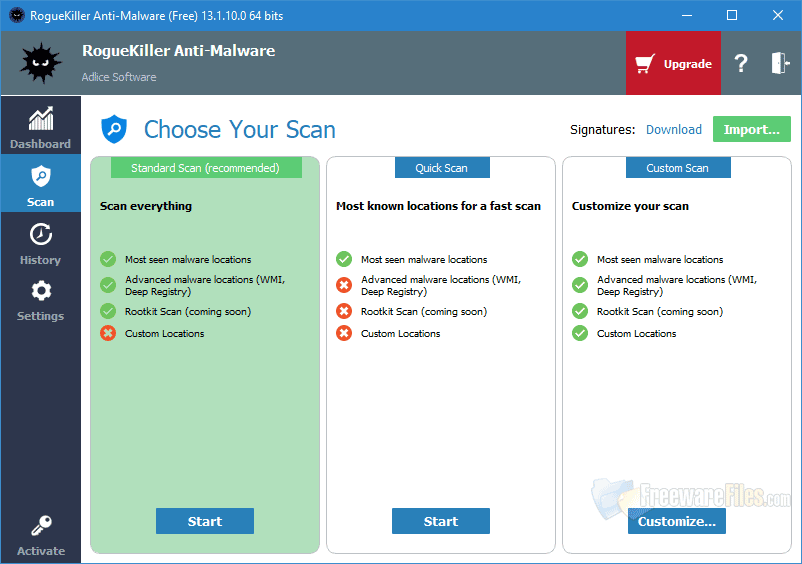Viewport: 802px width, 564px height.
Task: Open the help question mark icon
Action: click(x=741, y=64)
